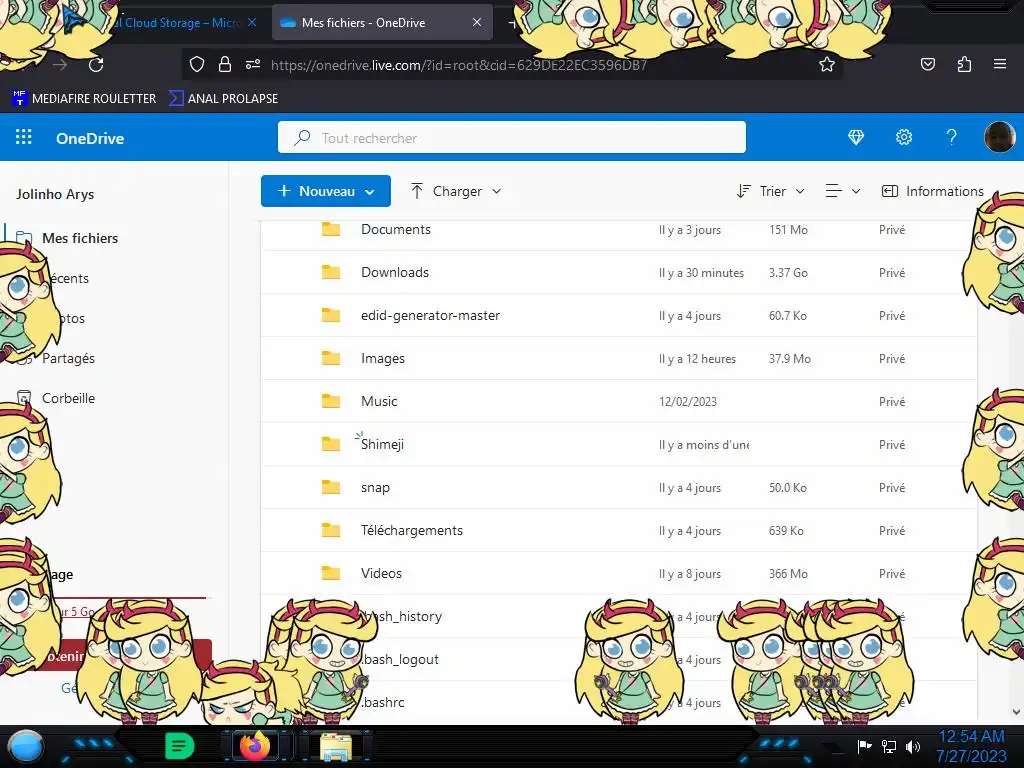Image resolution: width=1024 pixels, height=768 pixels.
Task: Click the Music folder icon
Action: click(x=331, y=402)
